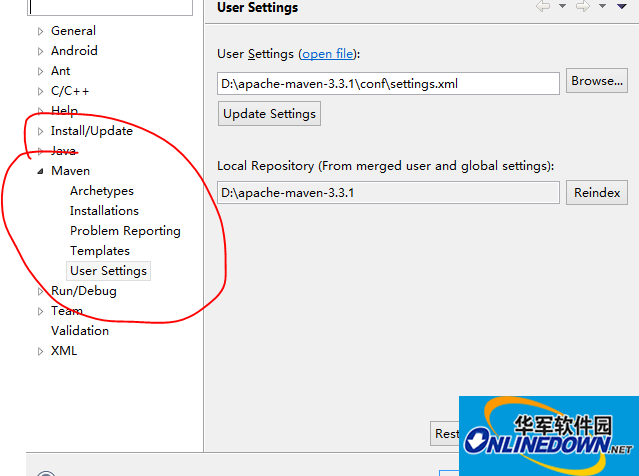Open Maven Archetypes page
This screenshot has height=476, width=639.
pyautogui.click(x=102, y=191)
